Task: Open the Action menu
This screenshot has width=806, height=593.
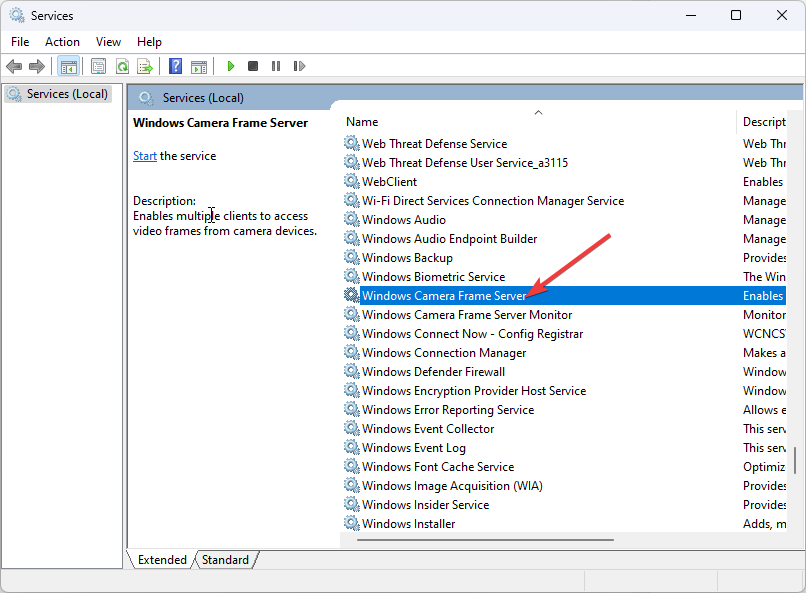Action: pos(62,42)
